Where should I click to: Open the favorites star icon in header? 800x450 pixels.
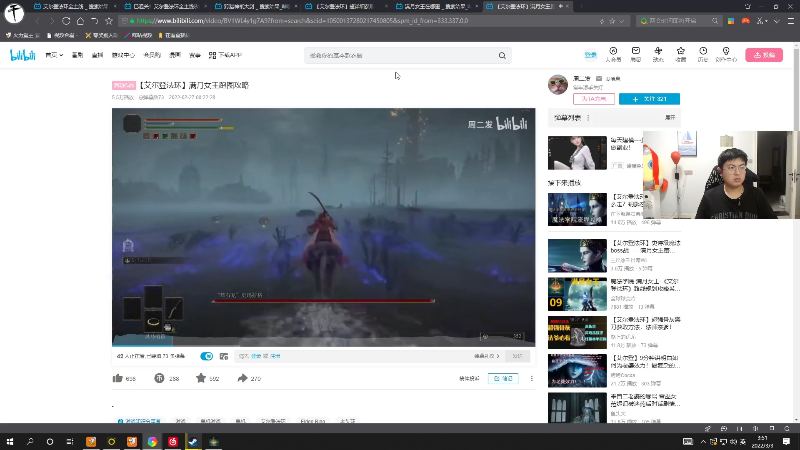click(x=681, y=51)
